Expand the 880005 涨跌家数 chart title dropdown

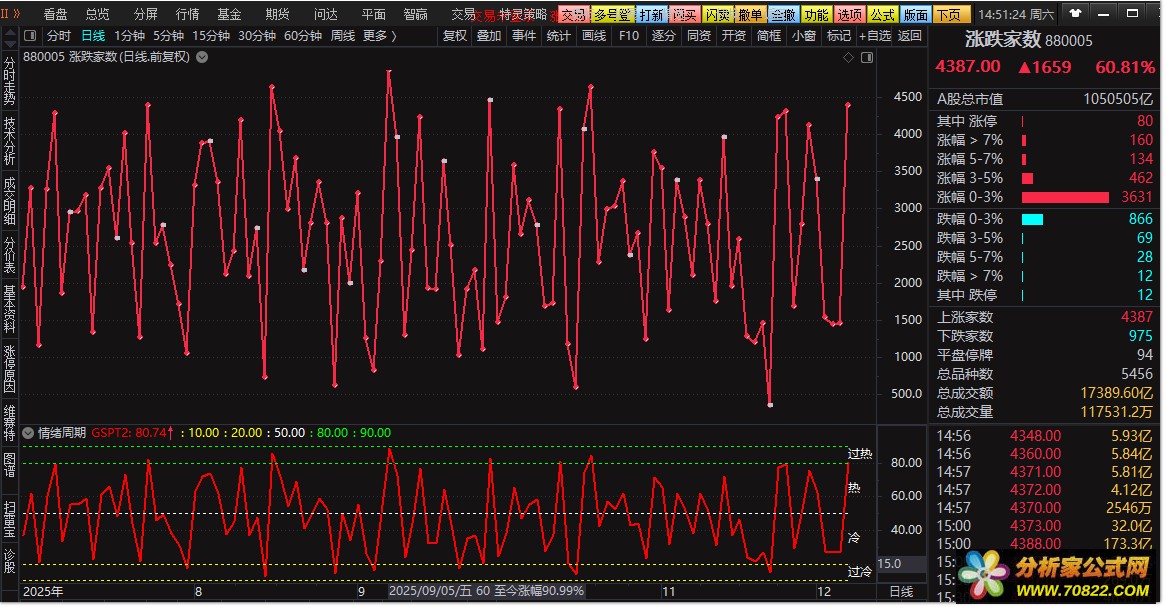pyautogui.click(x=203, y=57)
